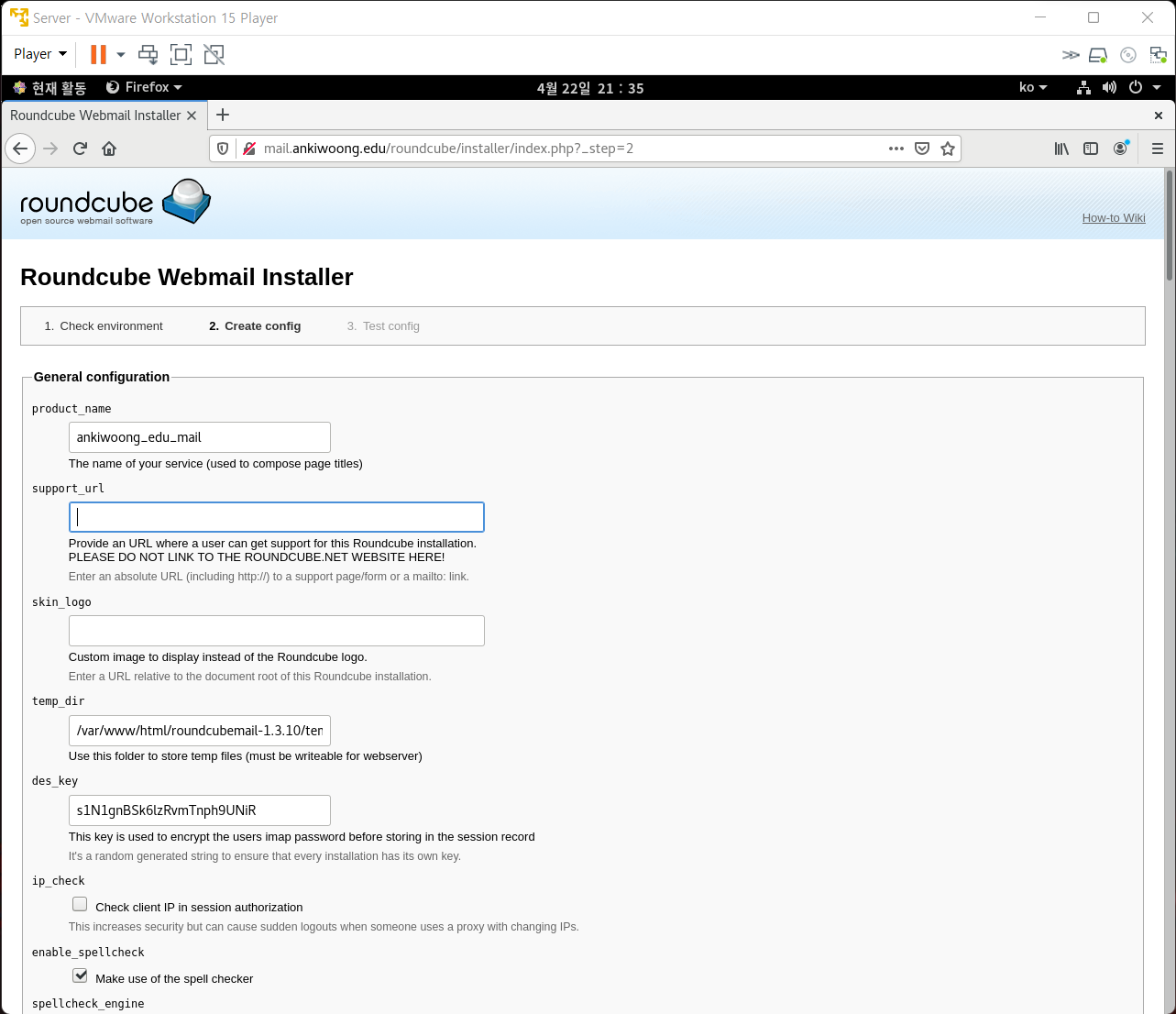Toggle VMware Unity mode icon
The height and width of the screenshot is (1014, 1176).
point(214,55)
